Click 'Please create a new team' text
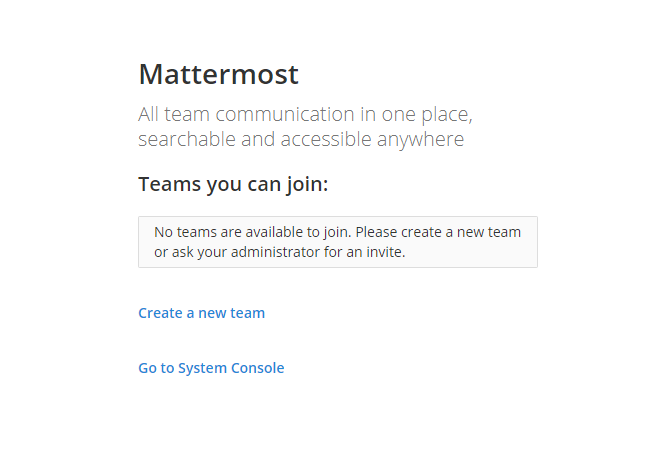The height and width of the screenshot is (453, 666). pyautogui.click(x=438, y=232)
